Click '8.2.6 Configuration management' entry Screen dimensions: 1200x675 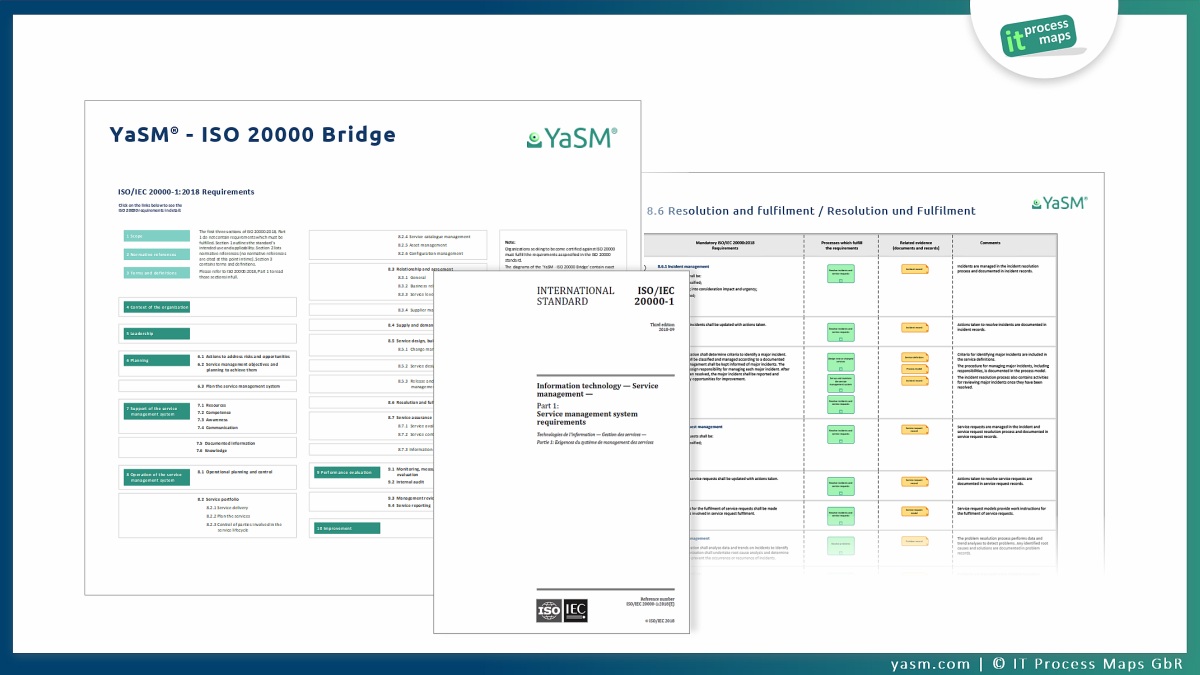point(431,253)
